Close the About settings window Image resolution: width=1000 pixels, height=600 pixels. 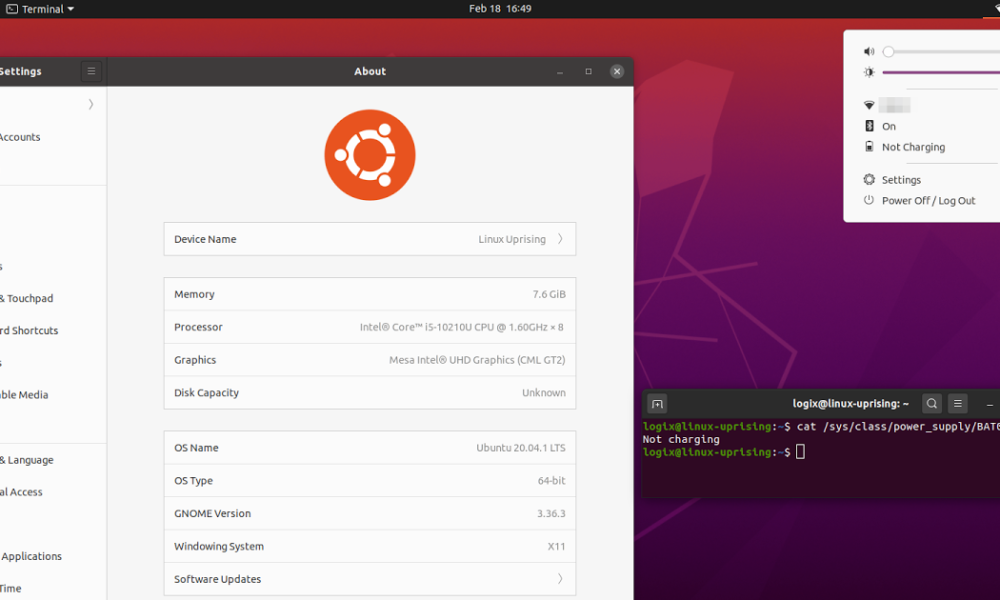pyautogui.click(x=617, y=71)
